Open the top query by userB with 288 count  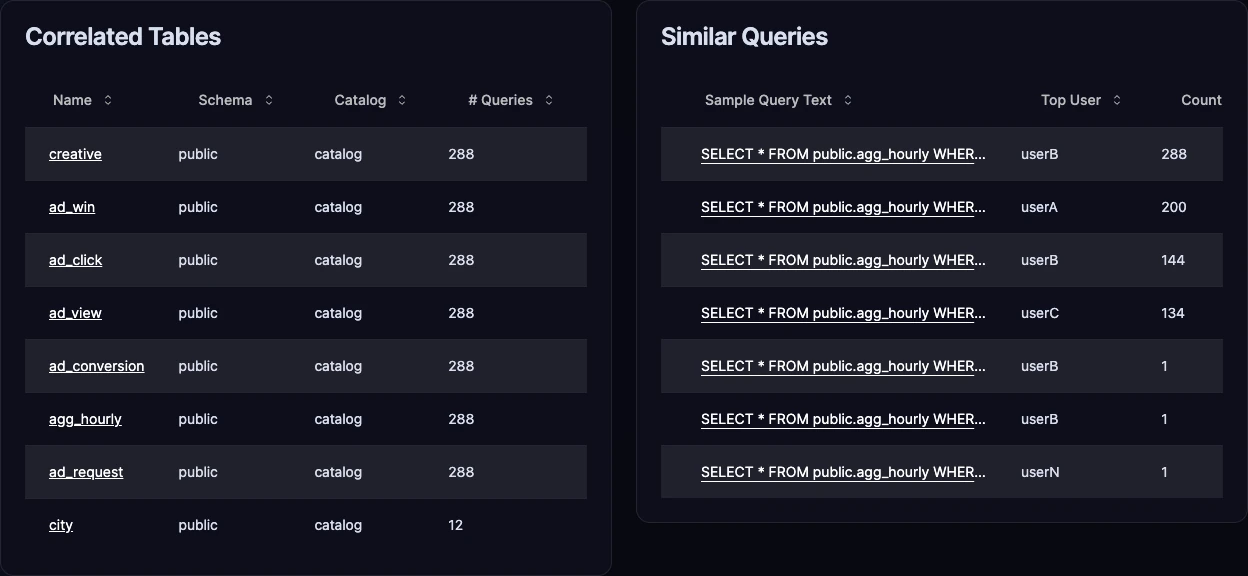pyautogui.click(x=843, y=154)
